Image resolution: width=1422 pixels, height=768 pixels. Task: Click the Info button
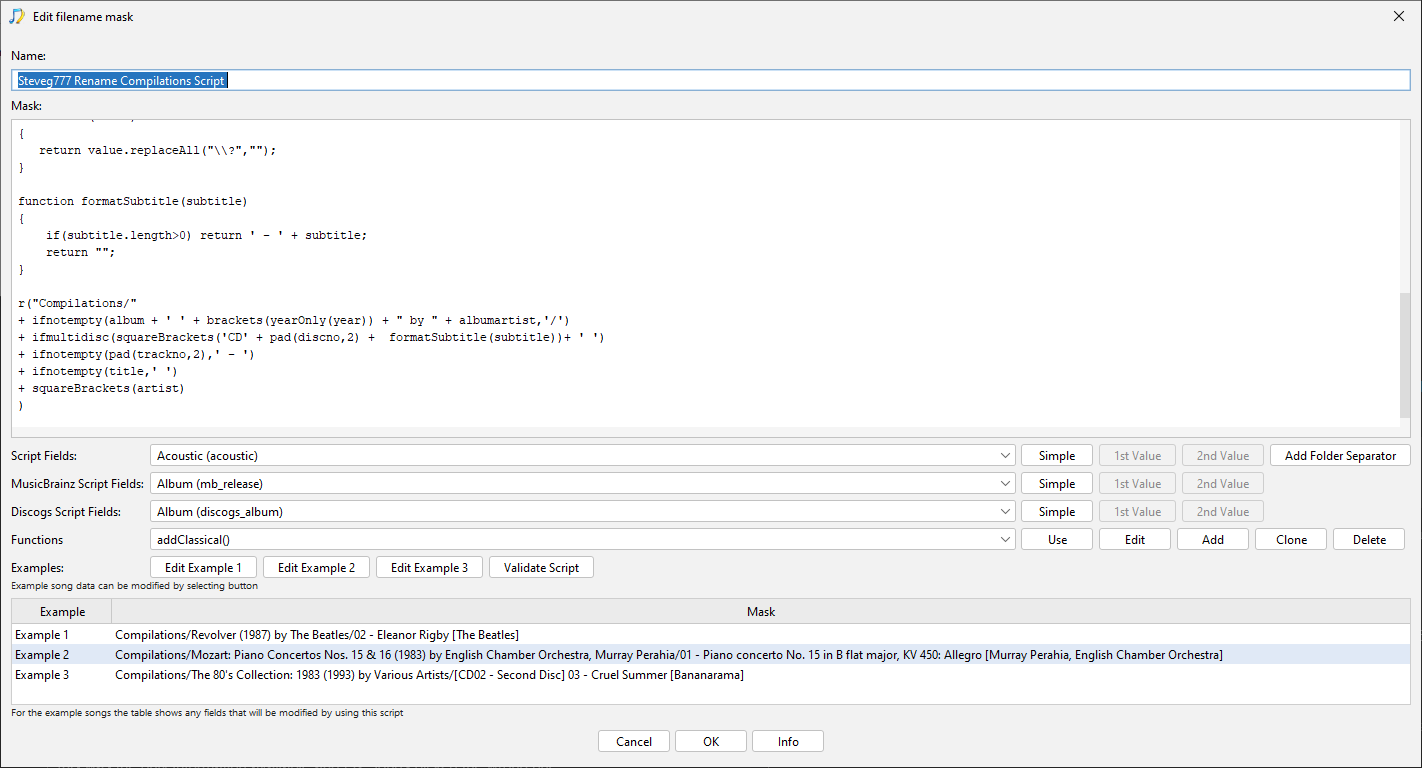(788, 741)
